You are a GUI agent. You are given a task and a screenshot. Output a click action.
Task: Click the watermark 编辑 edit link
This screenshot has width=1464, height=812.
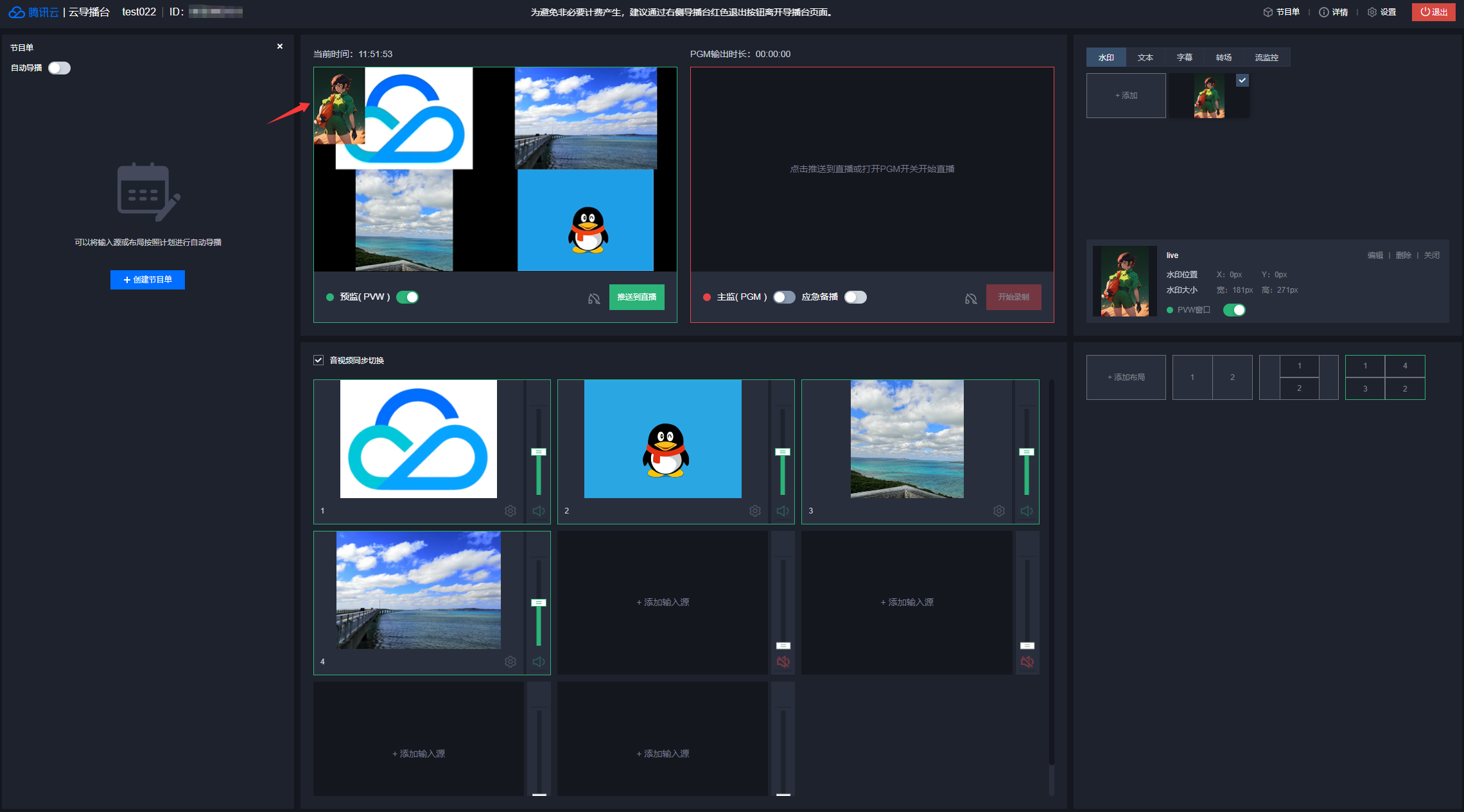coord(1375,255)
